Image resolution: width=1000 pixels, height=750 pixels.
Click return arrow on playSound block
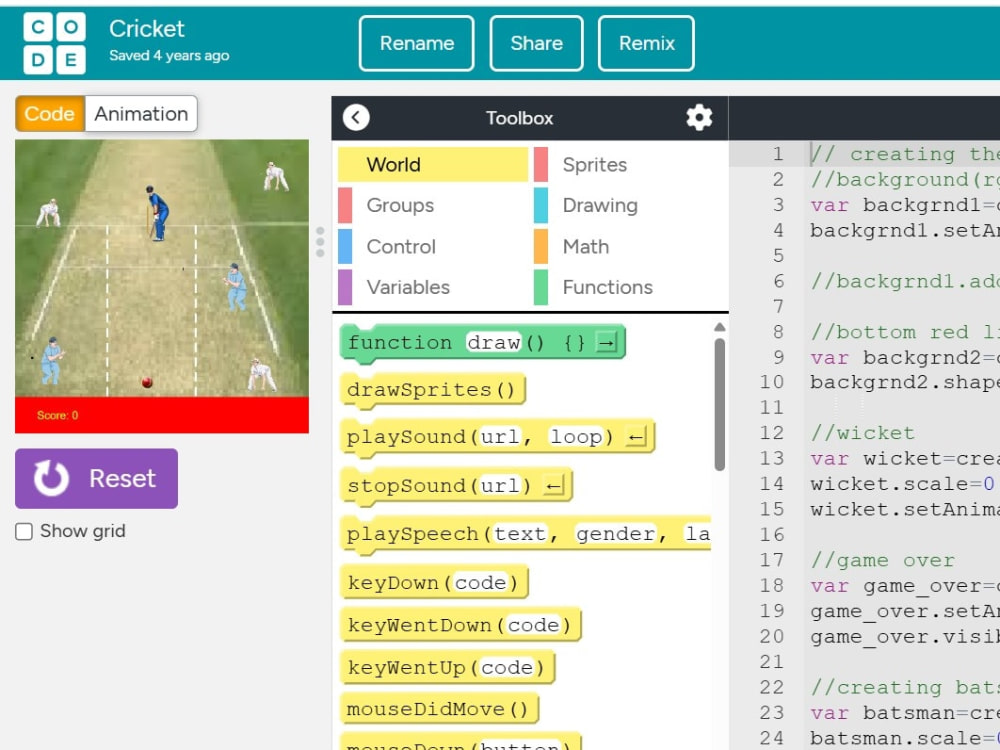[x=636, y=438]
